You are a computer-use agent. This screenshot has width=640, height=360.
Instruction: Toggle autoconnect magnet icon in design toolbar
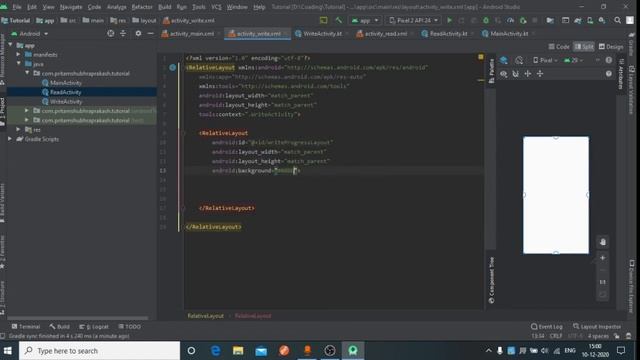pos(516,74)
